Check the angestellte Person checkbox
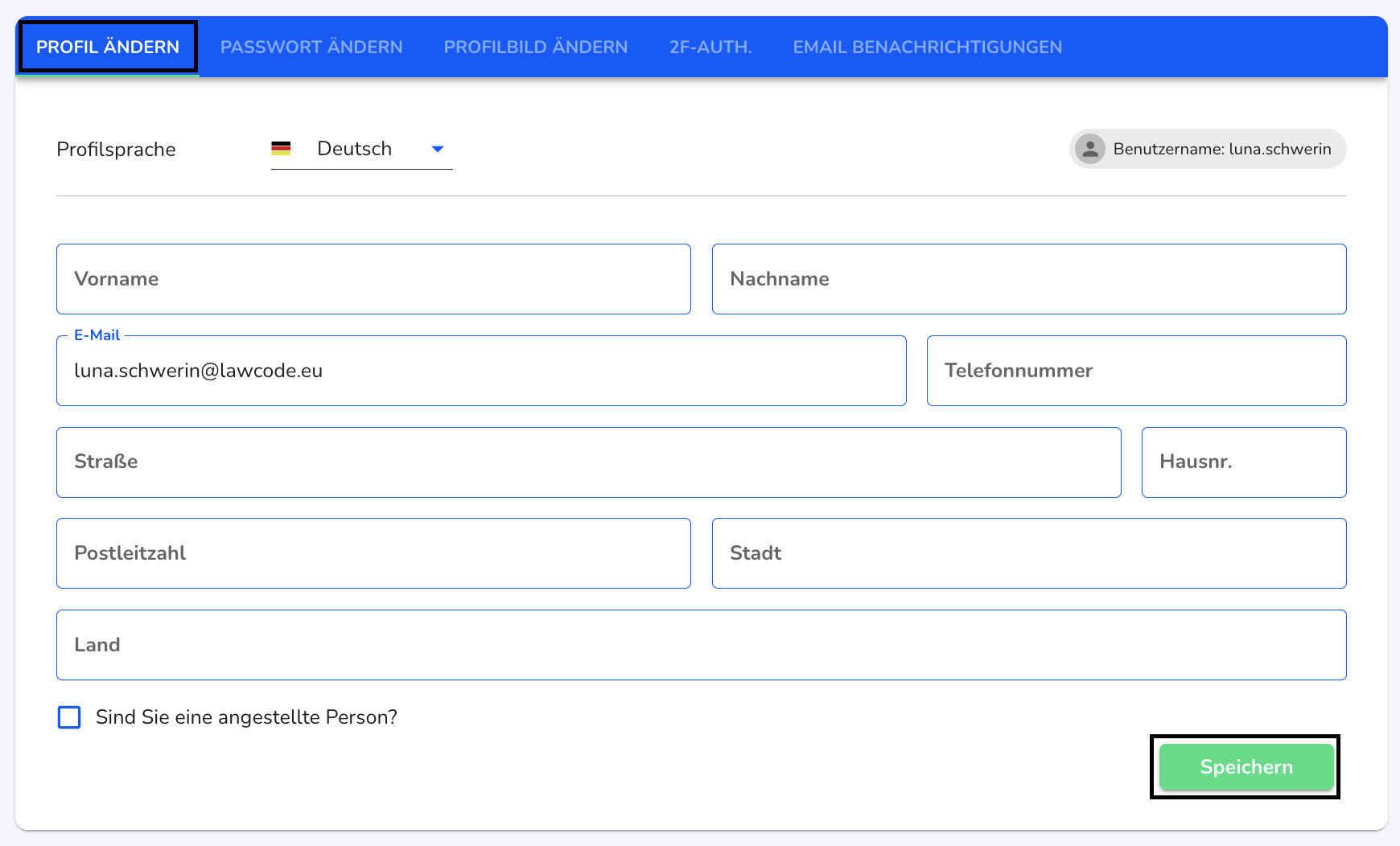Screen dimensions: 1400x846 (x=69, y=717)
